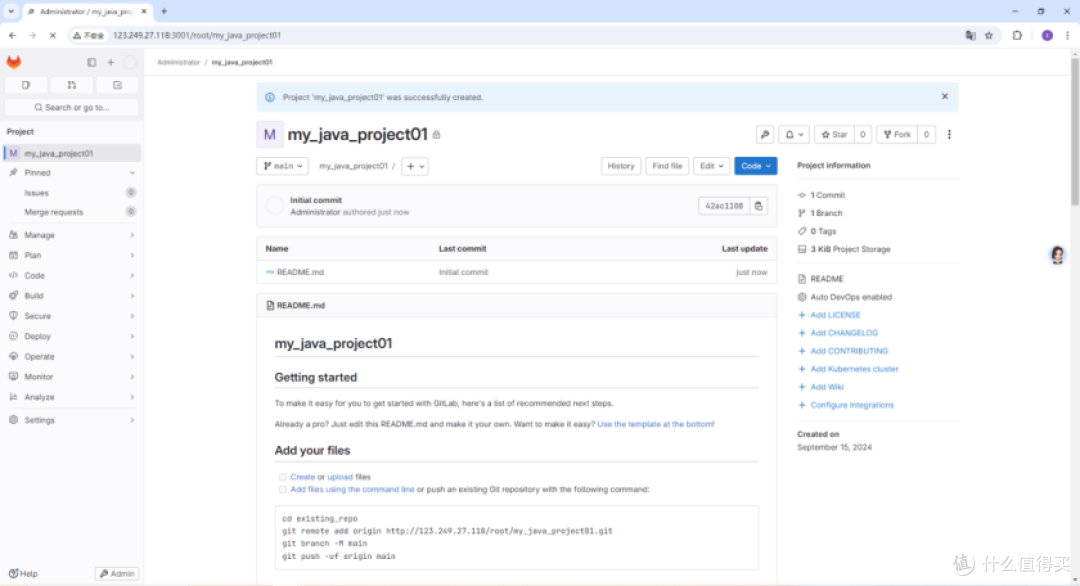Viewport: 1080px width, 586px height.
Task: Click the floating assistant avatar at right edge
Action: 1057,255
